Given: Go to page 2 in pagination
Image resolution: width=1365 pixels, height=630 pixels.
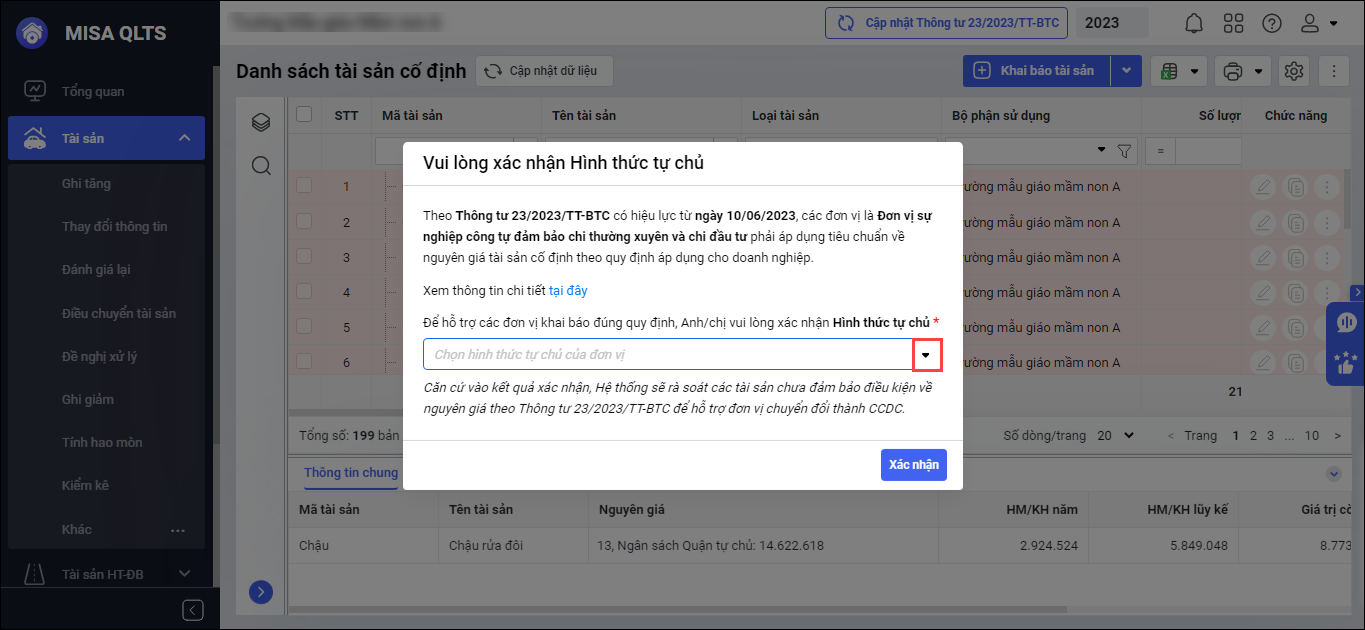Looking at the screenshot, I should point(1254,436).
